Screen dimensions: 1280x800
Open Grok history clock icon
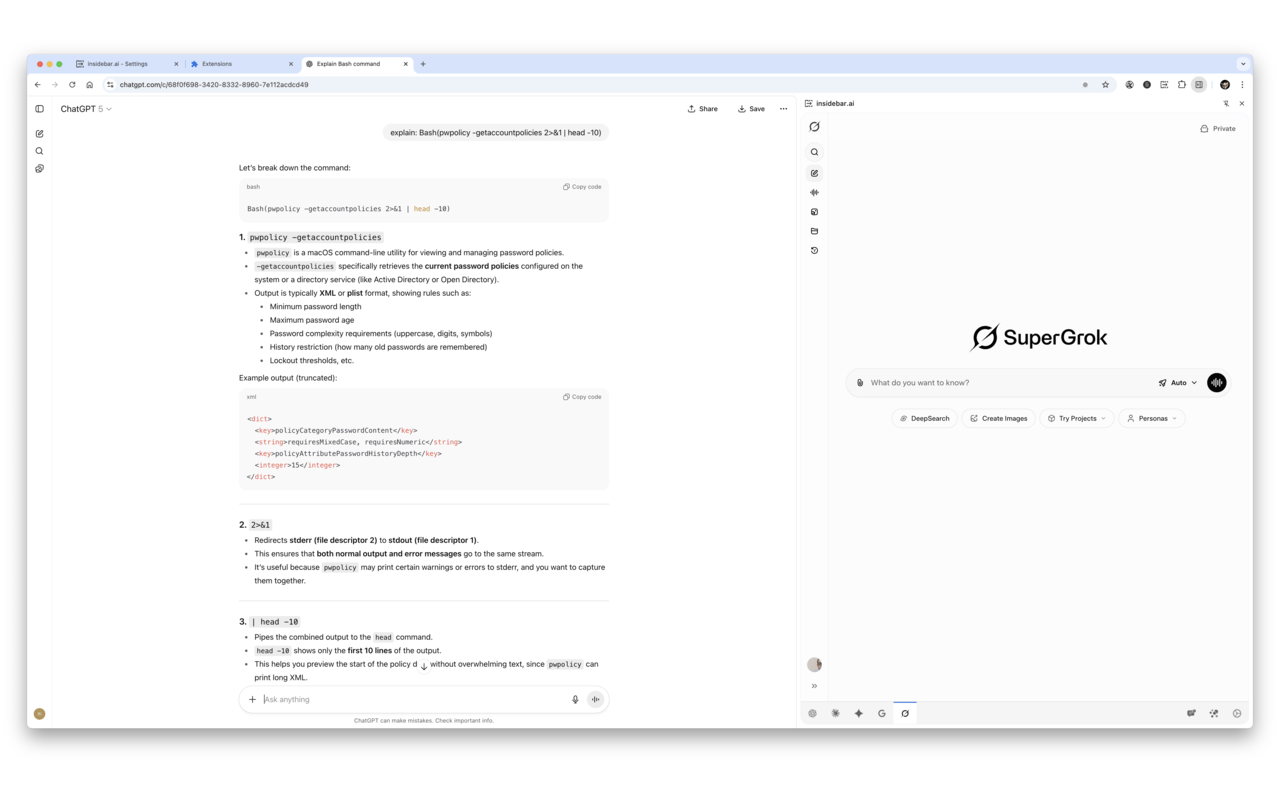pyautogui.click(x=814, y=250)
